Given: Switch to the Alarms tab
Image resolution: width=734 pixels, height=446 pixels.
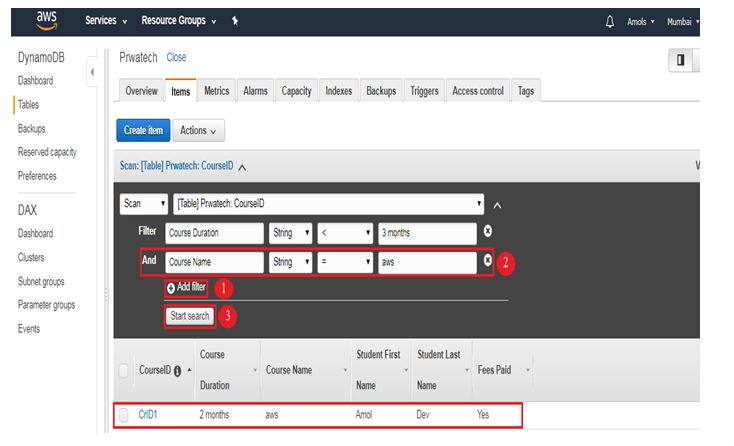Looking at the screenshot, I should tap(255, 91).
